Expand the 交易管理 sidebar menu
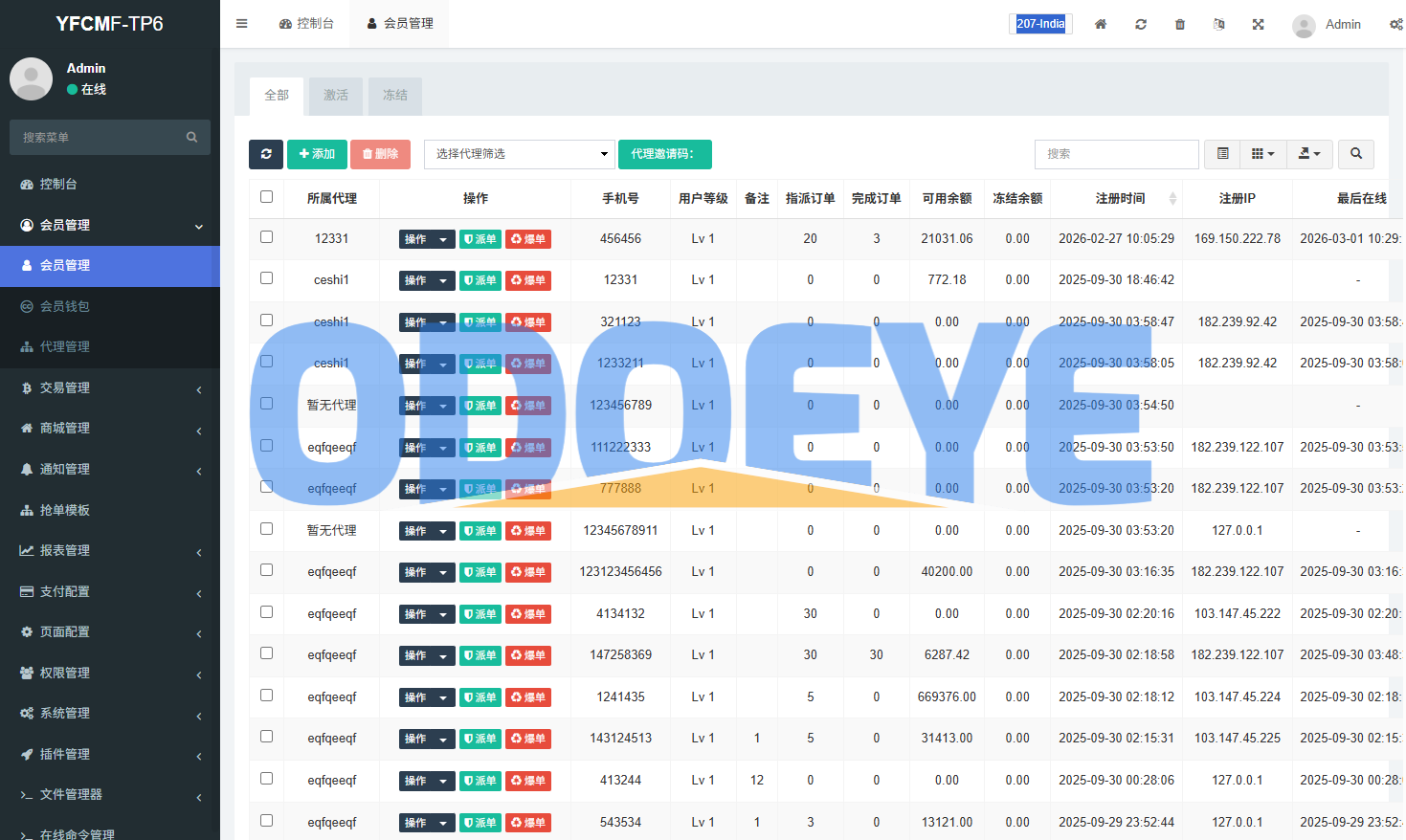Image resolution: width=1406 pixels, height=840 pixels. tap(110, 387)
